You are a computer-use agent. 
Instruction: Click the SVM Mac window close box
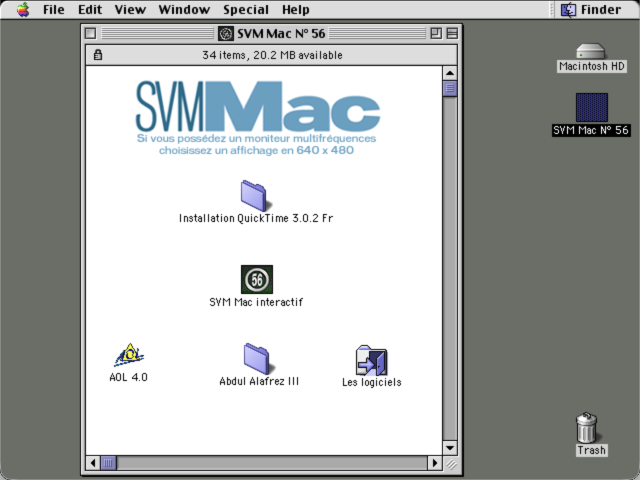(x=91, y=33)
